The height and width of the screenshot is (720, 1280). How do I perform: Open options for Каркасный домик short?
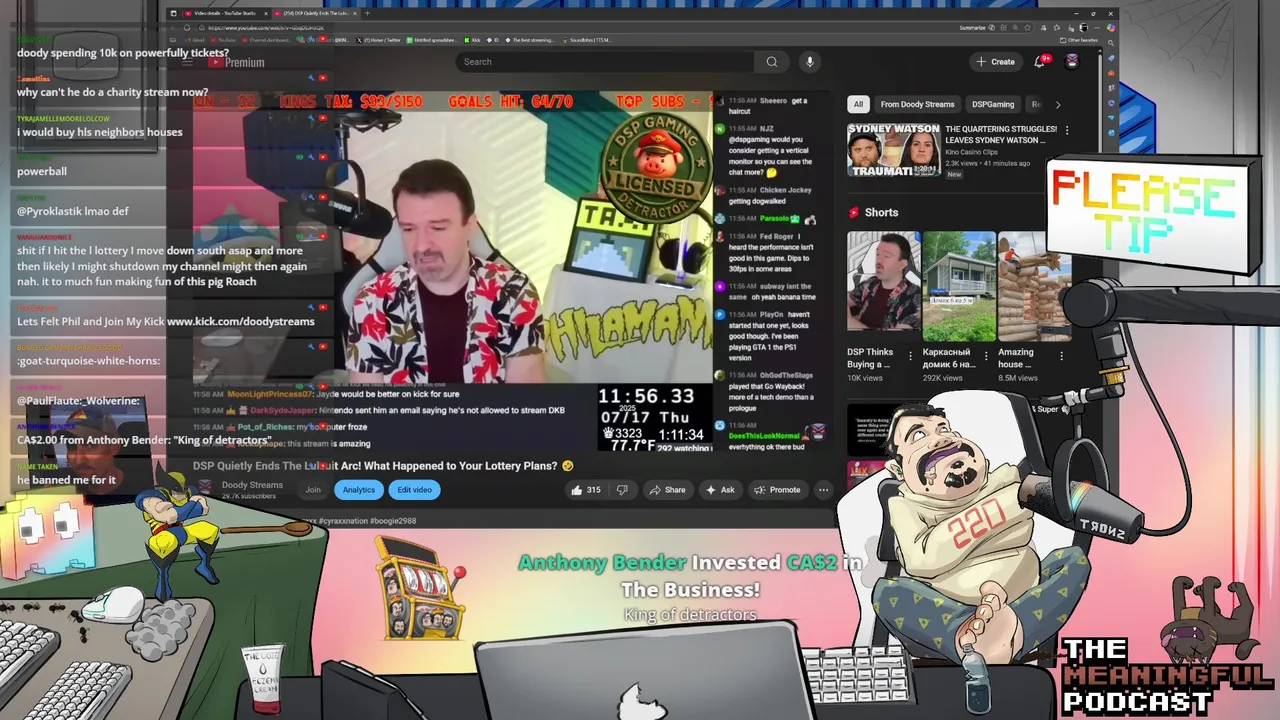(985, 355)
